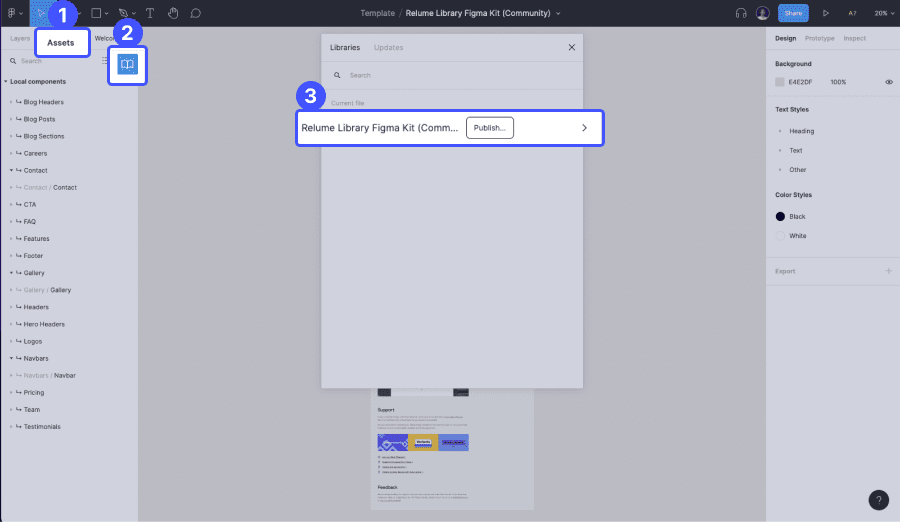Select the White color style
Screen dimensions: 900x522
[x=792, y=236]
